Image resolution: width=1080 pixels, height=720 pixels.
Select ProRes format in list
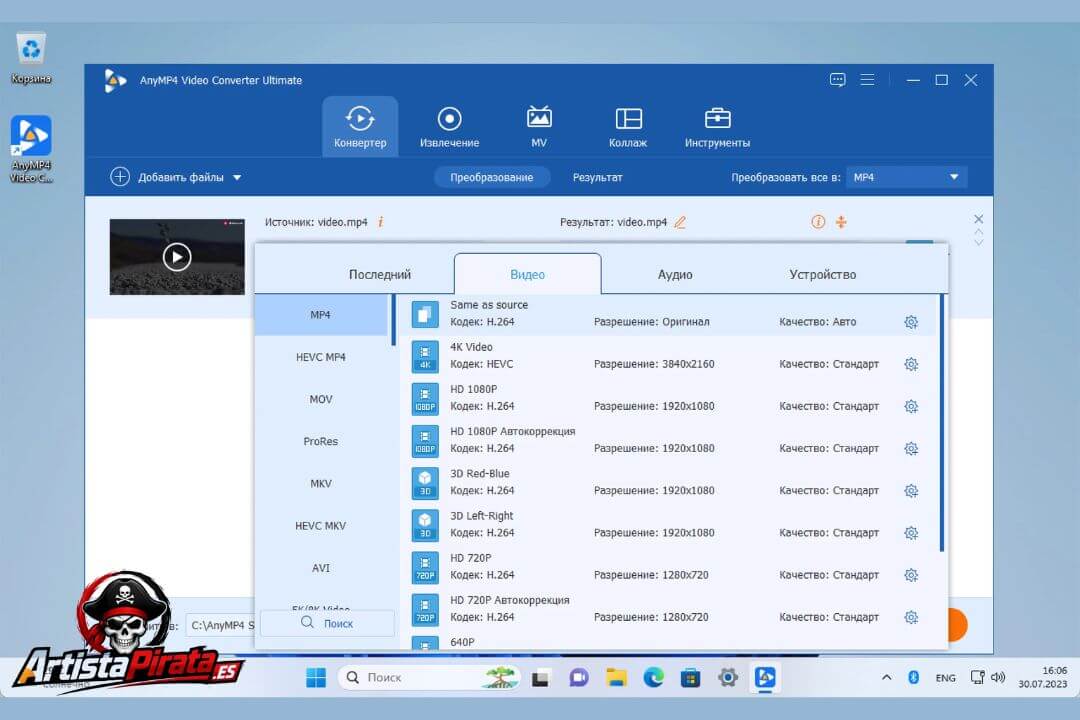(x=320, y=441)
